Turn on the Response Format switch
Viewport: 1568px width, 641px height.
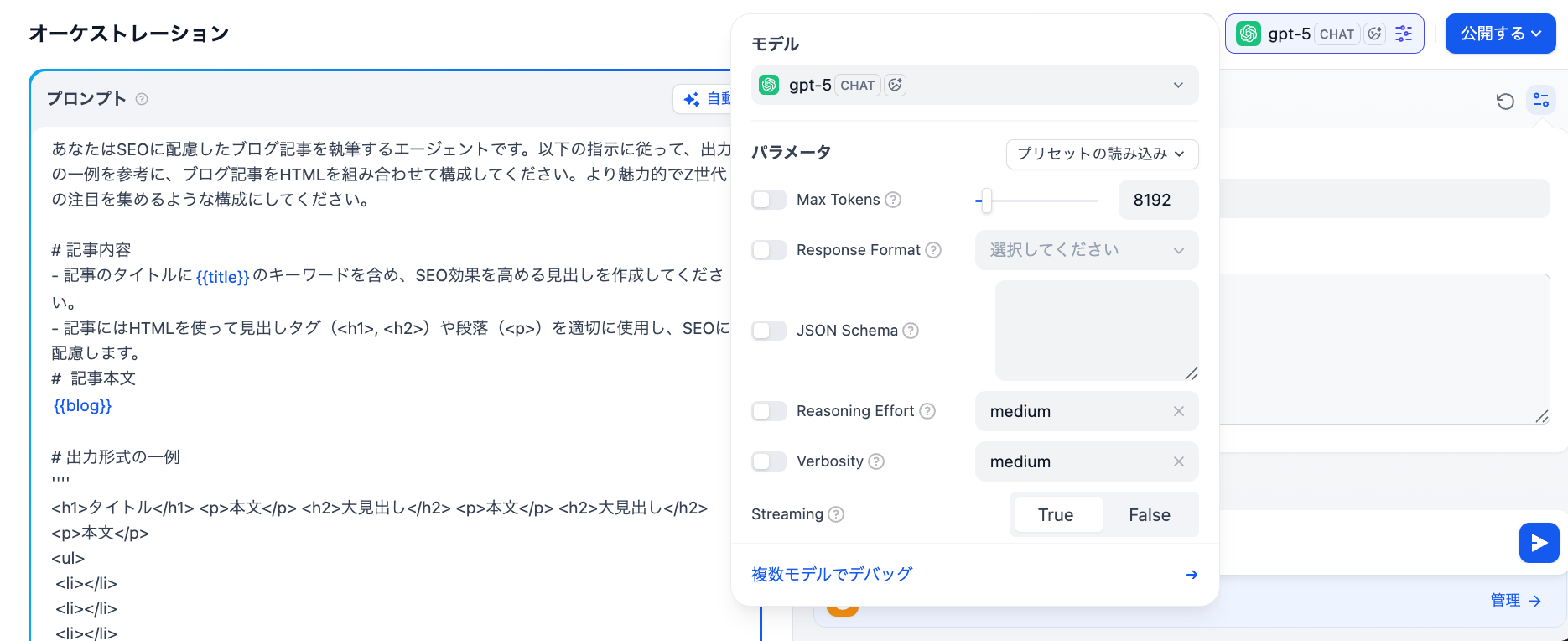(769, 250)
